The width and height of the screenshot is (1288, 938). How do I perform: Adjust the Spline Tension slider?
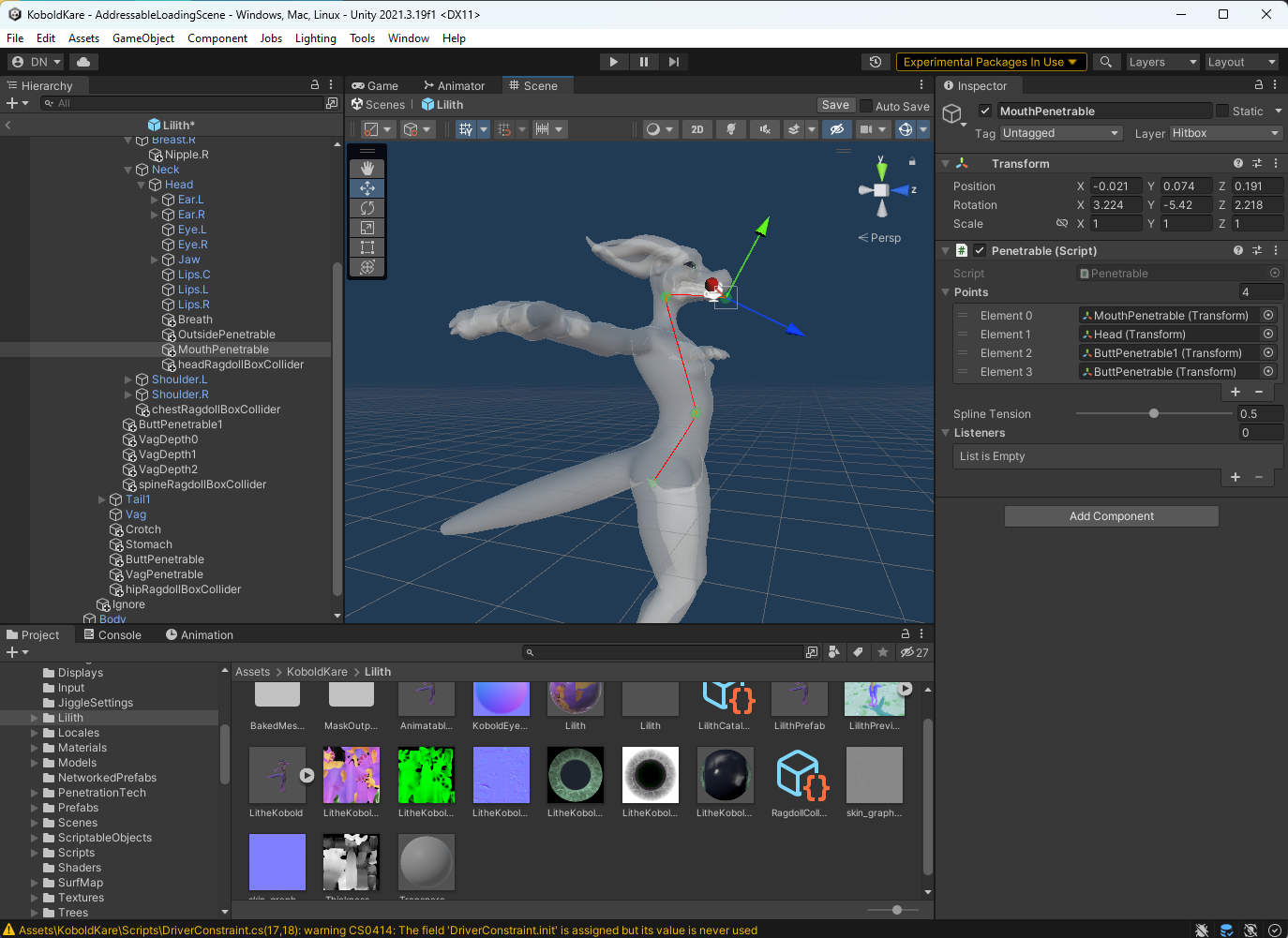coord(1154,413)
